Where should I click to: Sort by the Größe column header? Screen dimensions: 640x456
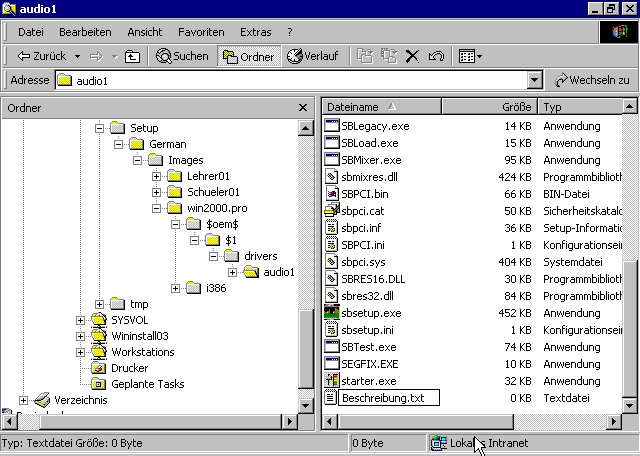490,107
